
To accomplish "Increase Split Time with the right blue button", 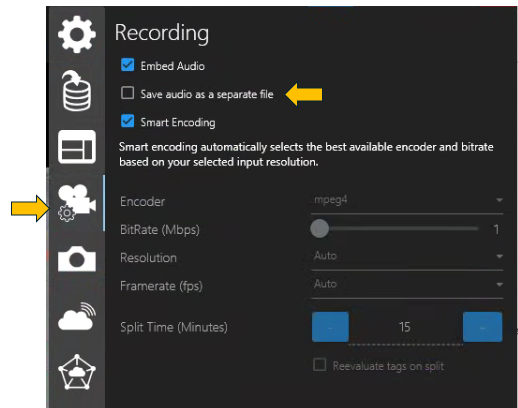I will click(482, 327).
